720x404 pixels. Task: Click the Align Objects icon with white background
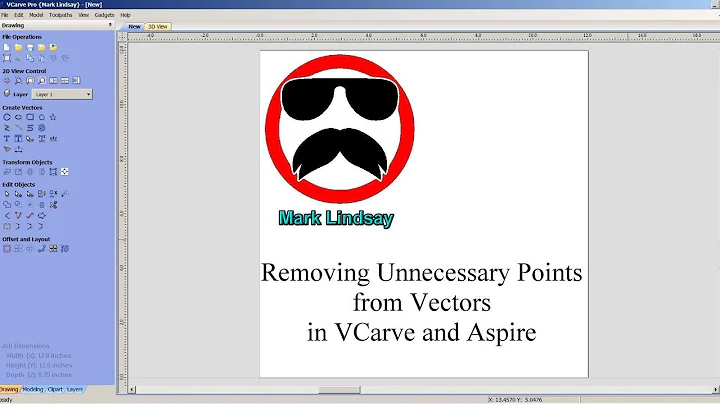(x=65, y=172)
